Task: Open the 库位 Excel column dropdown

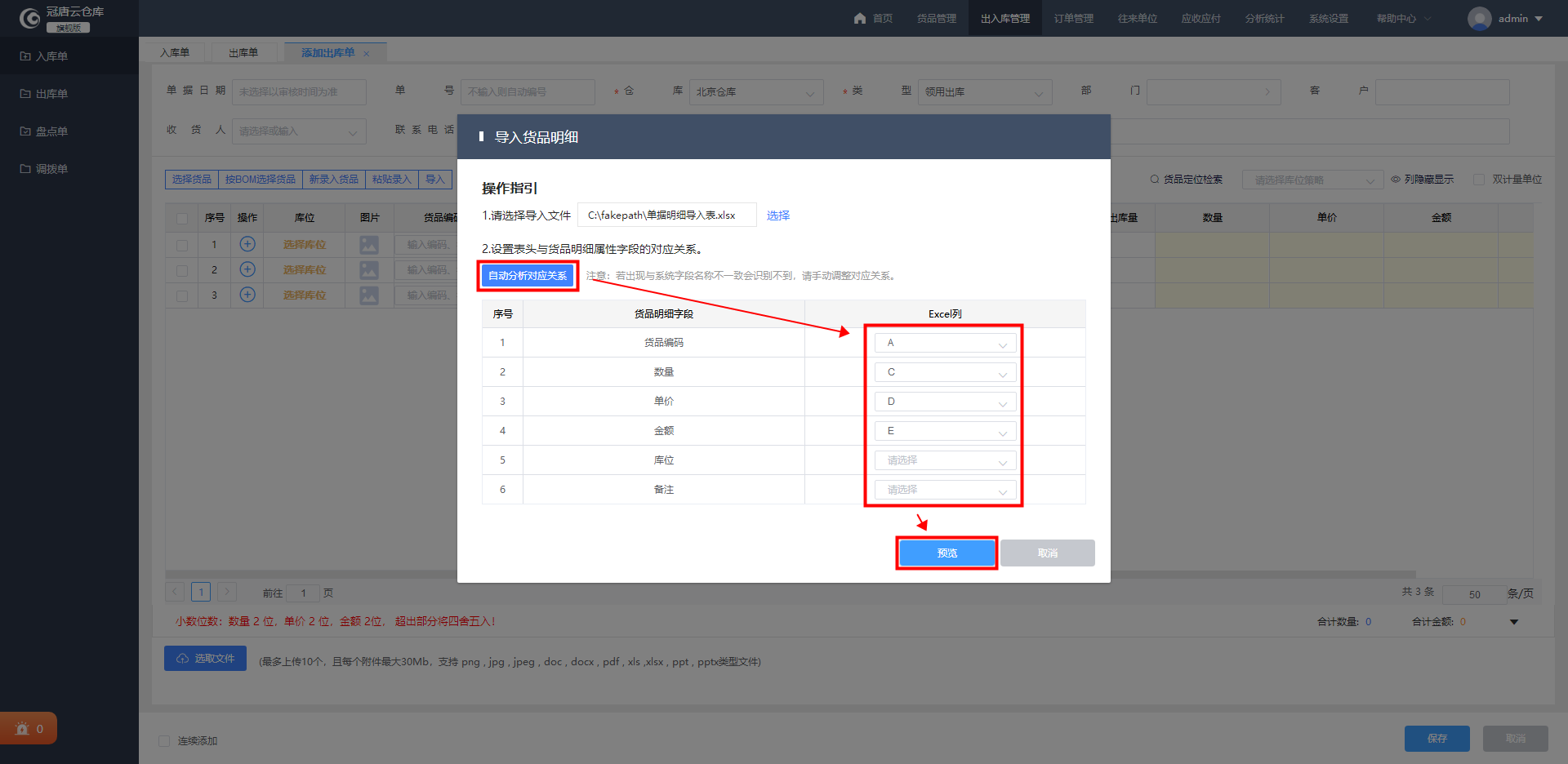Action: 945,460
